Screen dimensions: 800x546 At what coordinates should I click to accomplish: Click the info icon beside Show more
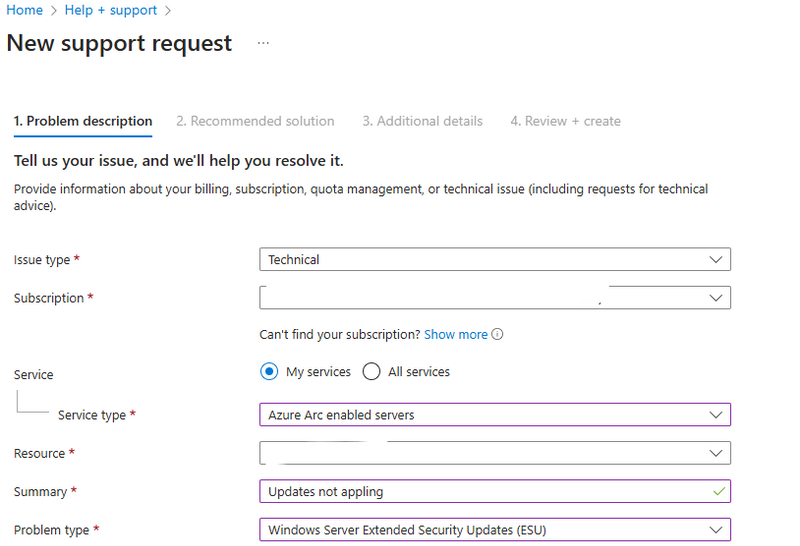(498, 335)
